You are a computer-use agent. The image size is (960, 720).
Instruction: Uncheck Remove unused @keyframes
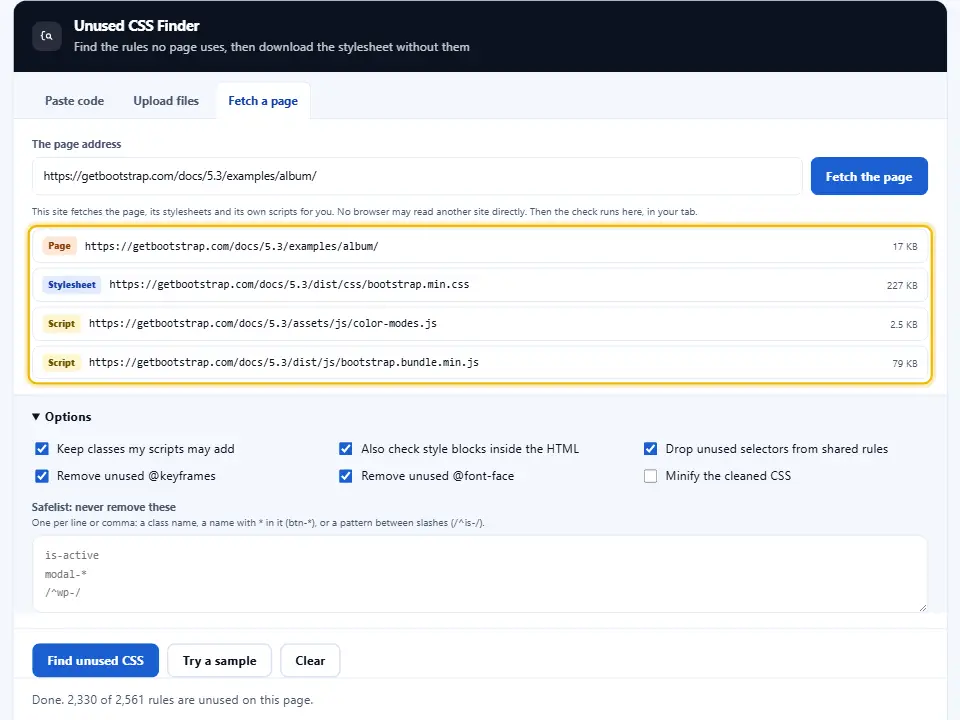coord(42,476)
